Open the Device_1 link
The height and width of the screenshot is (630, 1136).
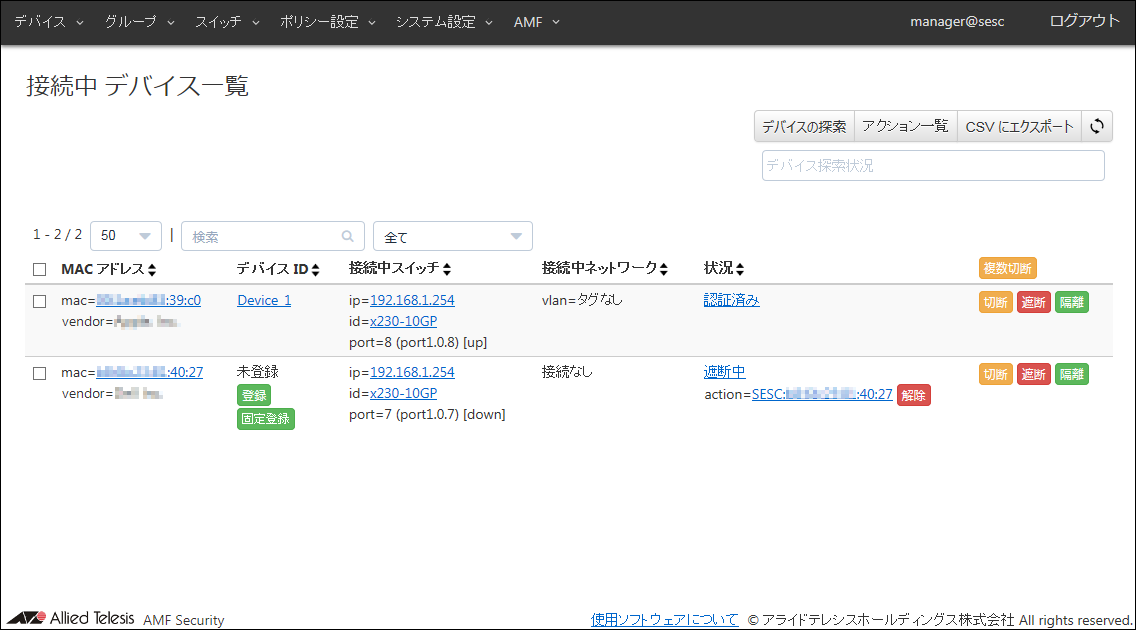coord(264,300)
